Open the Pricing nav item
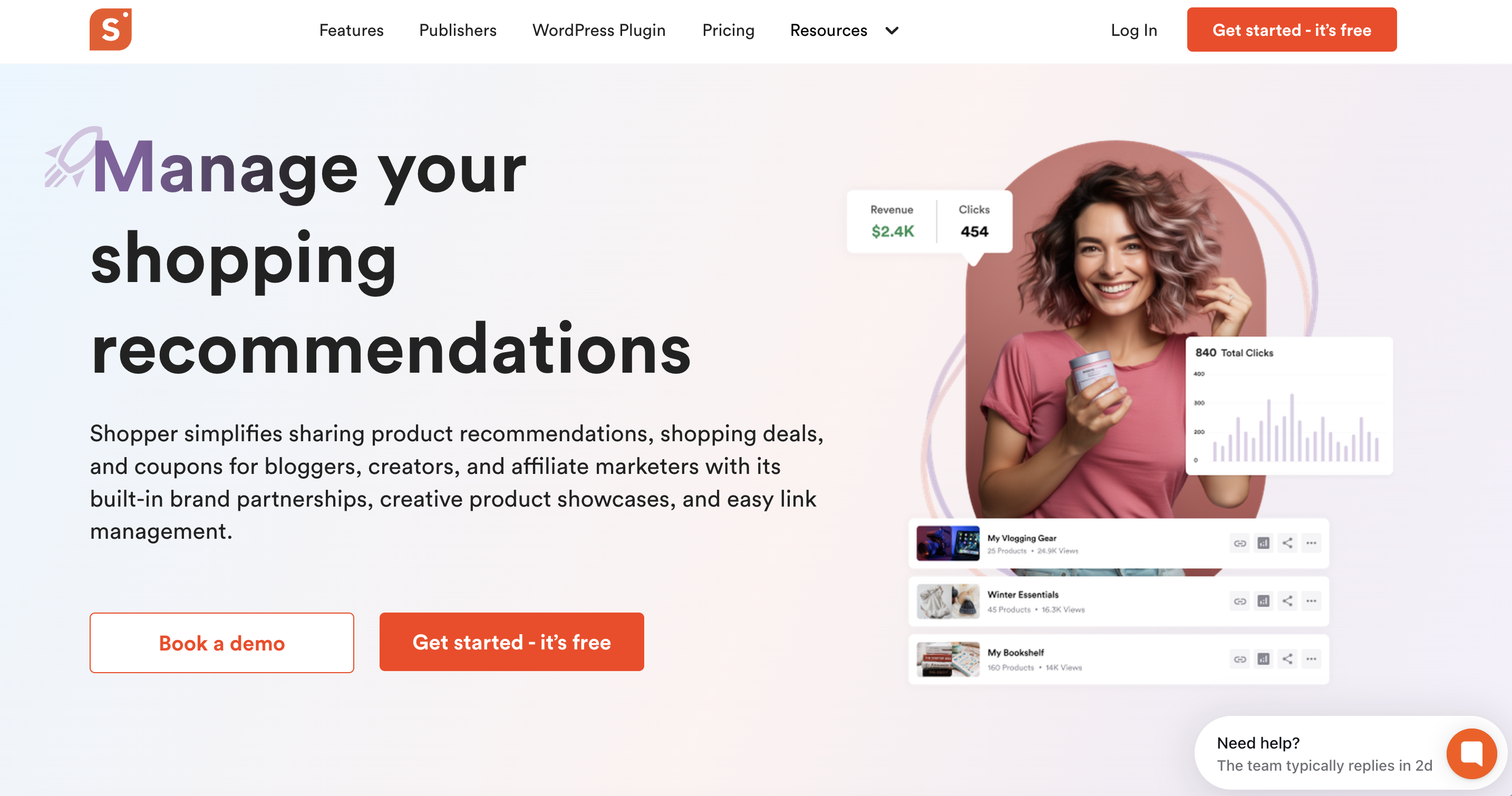Image resolution: width=1512 pixels, height=796 pixels. click(x=728, y=31)
